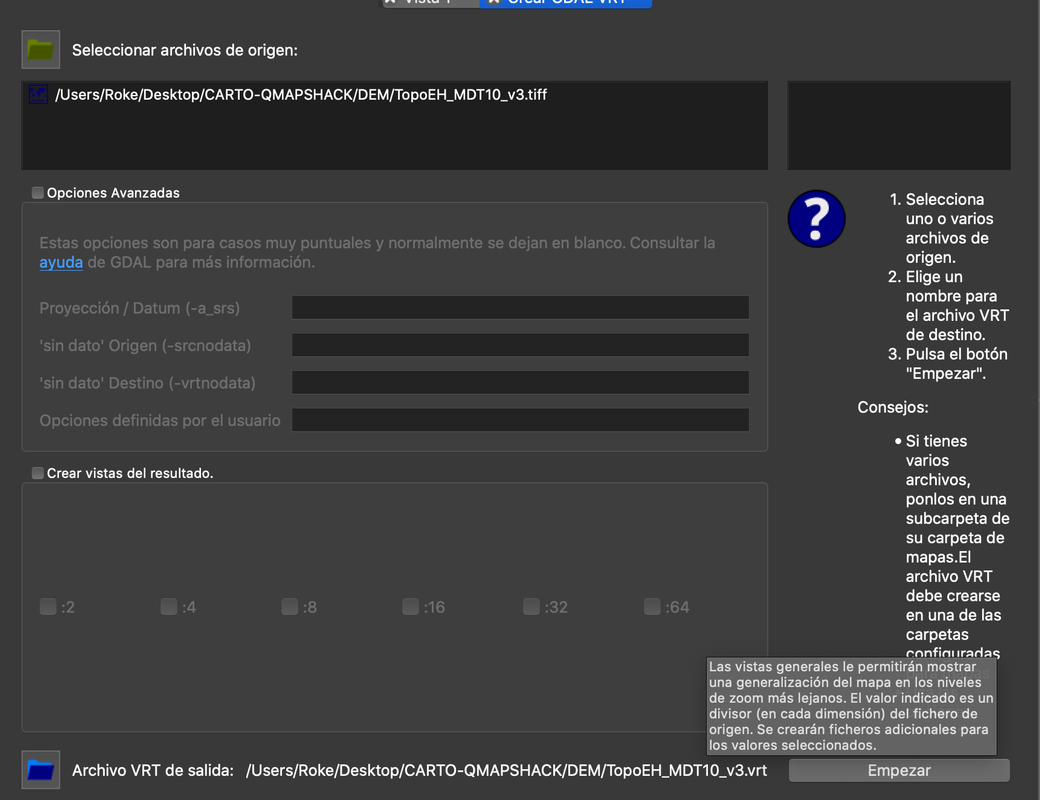Click the 'sin dato' Origen (-srcnodata) field

[x=521, y=345]
